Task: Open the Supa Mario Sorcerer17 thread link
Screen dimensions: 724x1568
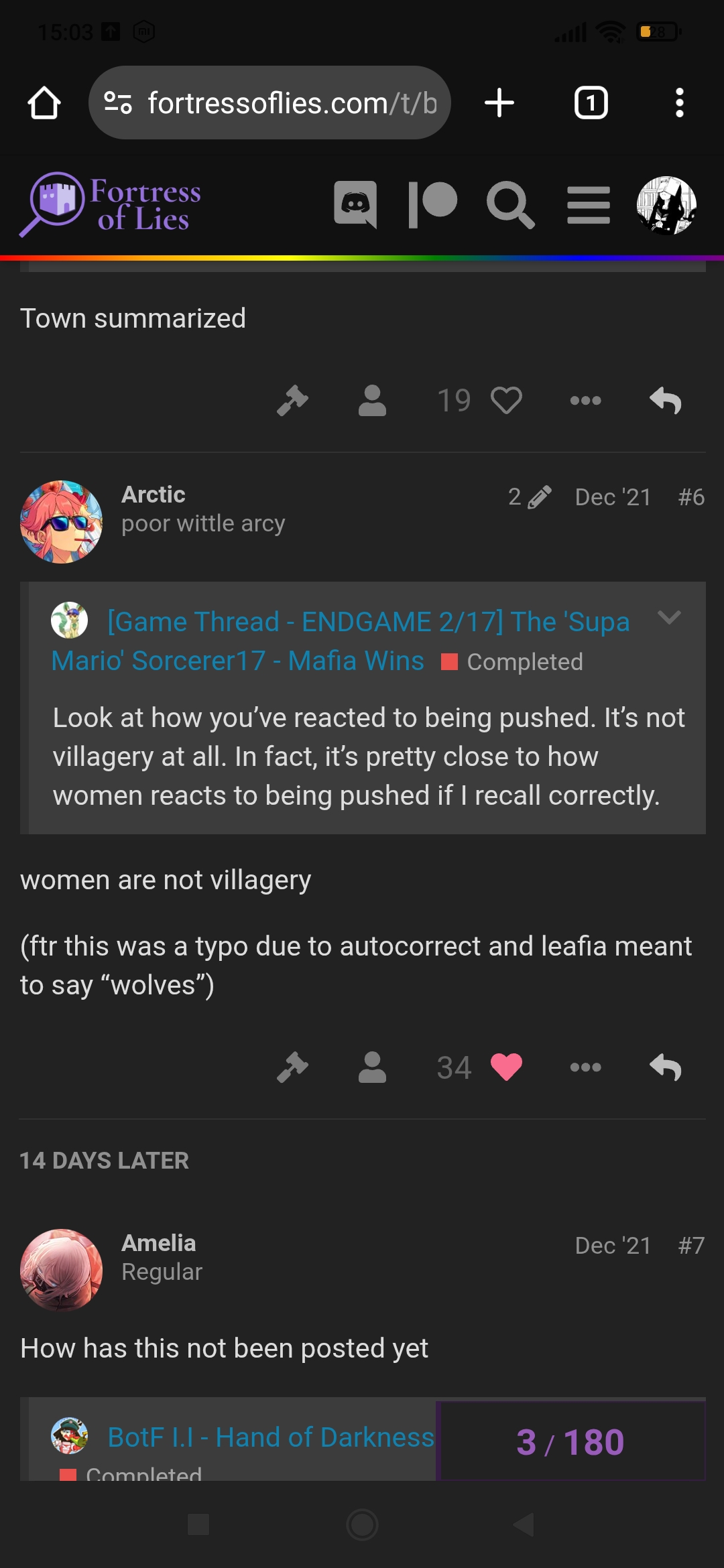Action: click(341, 641)
